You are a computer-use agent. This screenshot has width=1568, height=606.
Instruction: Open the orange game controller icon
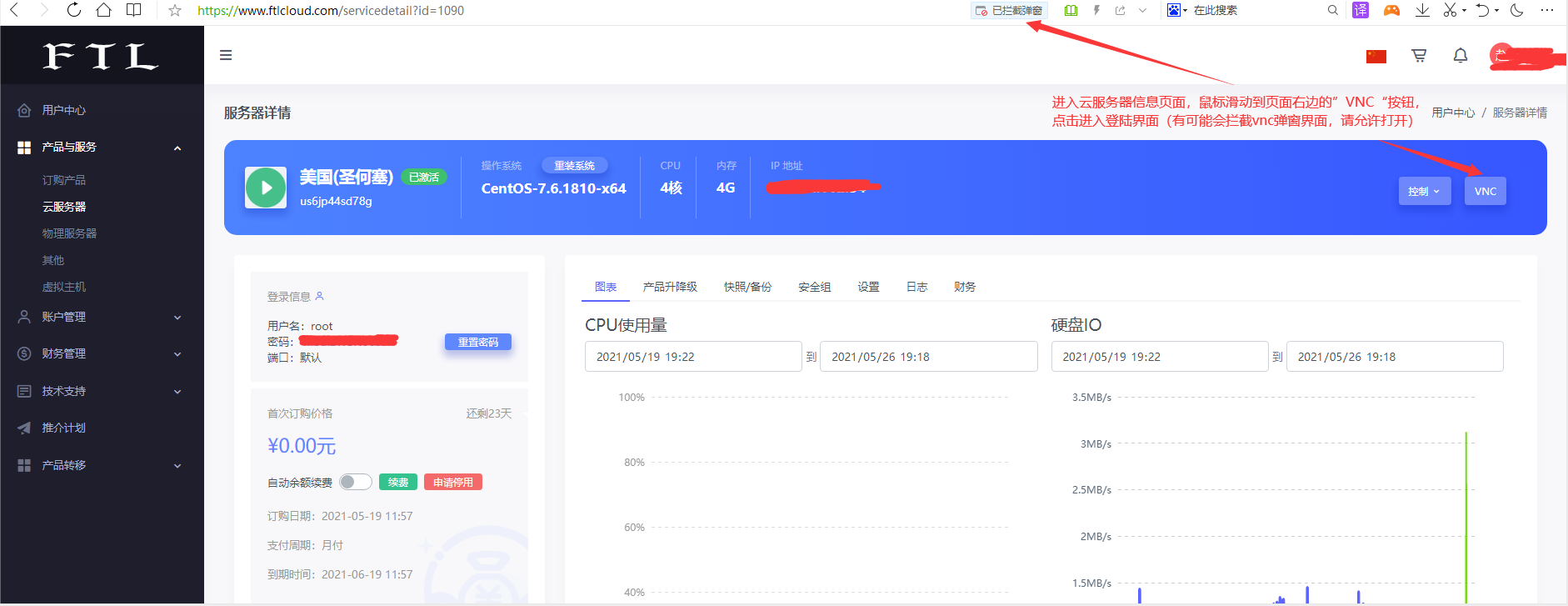(1391, 10)
